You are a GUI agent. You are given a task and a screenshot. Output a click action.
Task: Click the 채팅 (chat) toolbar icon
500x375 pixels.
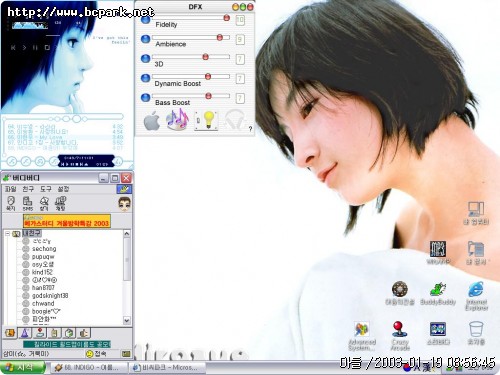coord(60,203)
